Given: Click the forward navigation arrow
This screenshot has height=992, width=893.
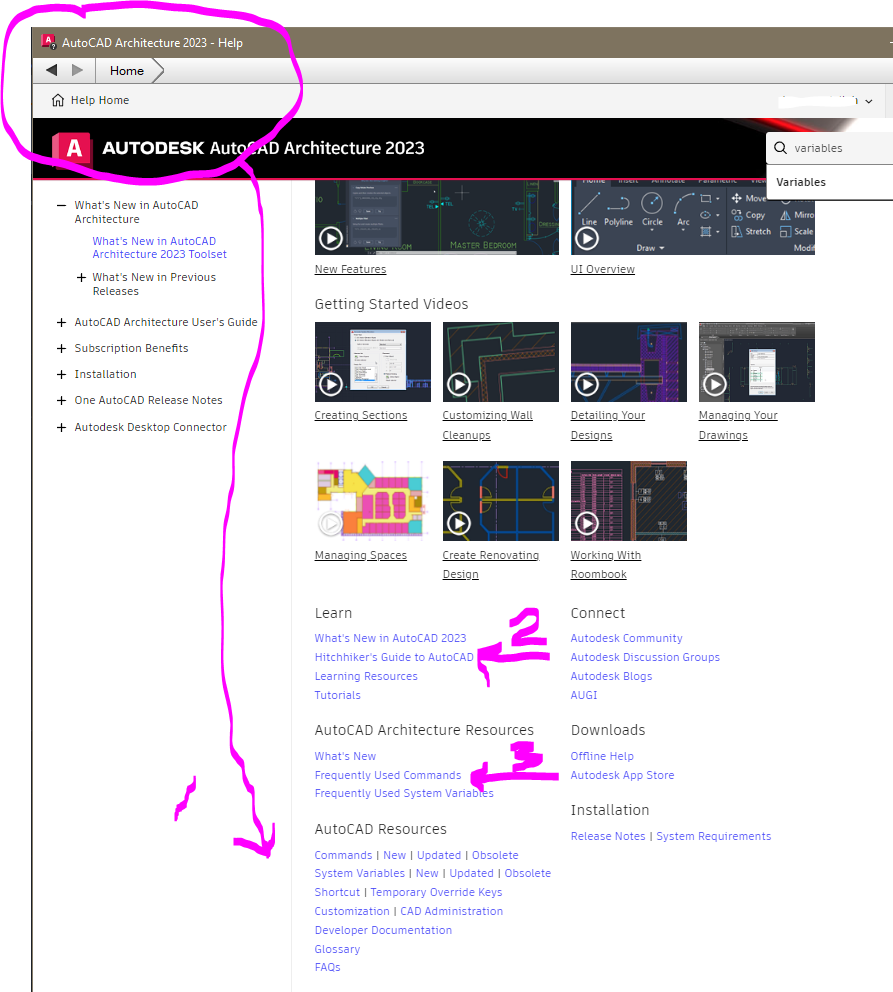Looking at the screenshot, I should tap(78, 70).
